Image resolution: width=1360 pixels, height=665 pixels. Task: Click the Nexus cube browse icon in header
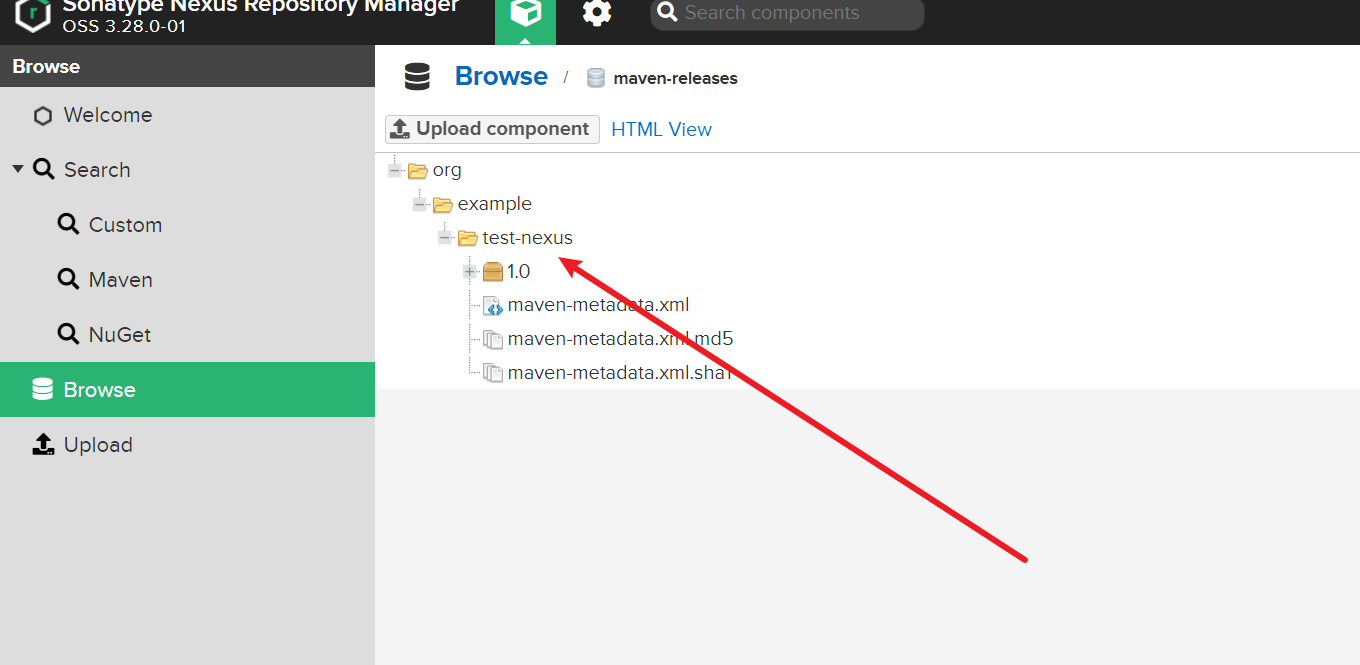(525, 14)
